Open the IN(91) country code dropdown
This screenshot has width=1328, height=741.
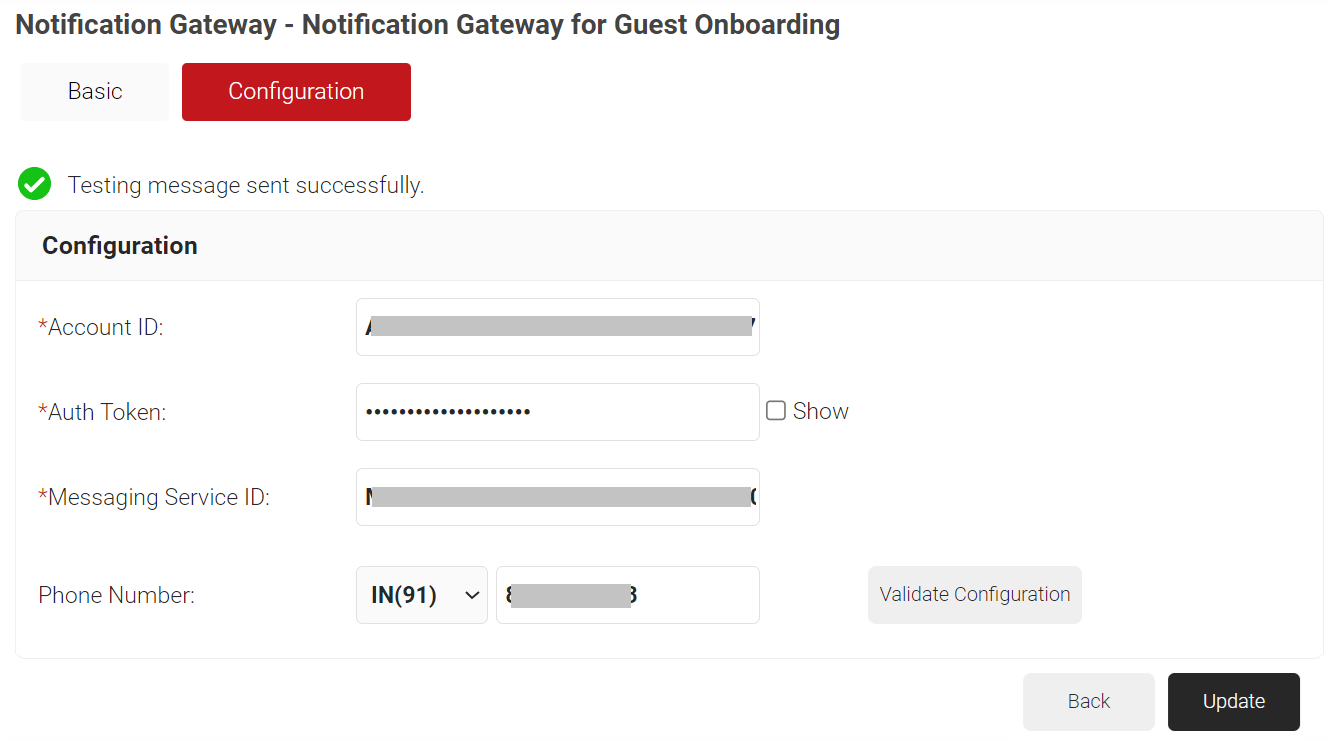[421, 595]
